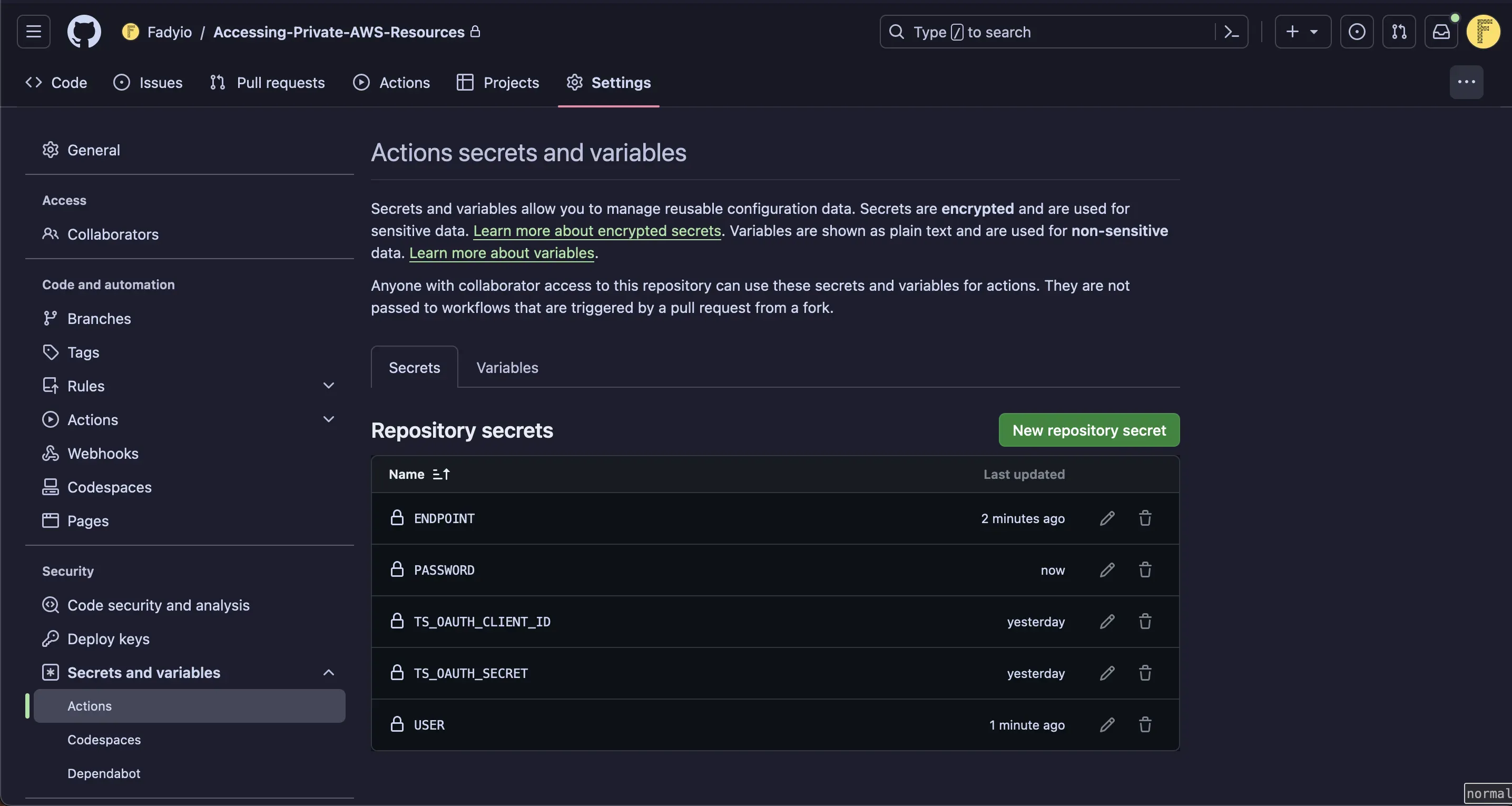Click trash icon for USER secret
Image resolution: width=1512 pixels, height=806 pixels.
(1145, 725)
